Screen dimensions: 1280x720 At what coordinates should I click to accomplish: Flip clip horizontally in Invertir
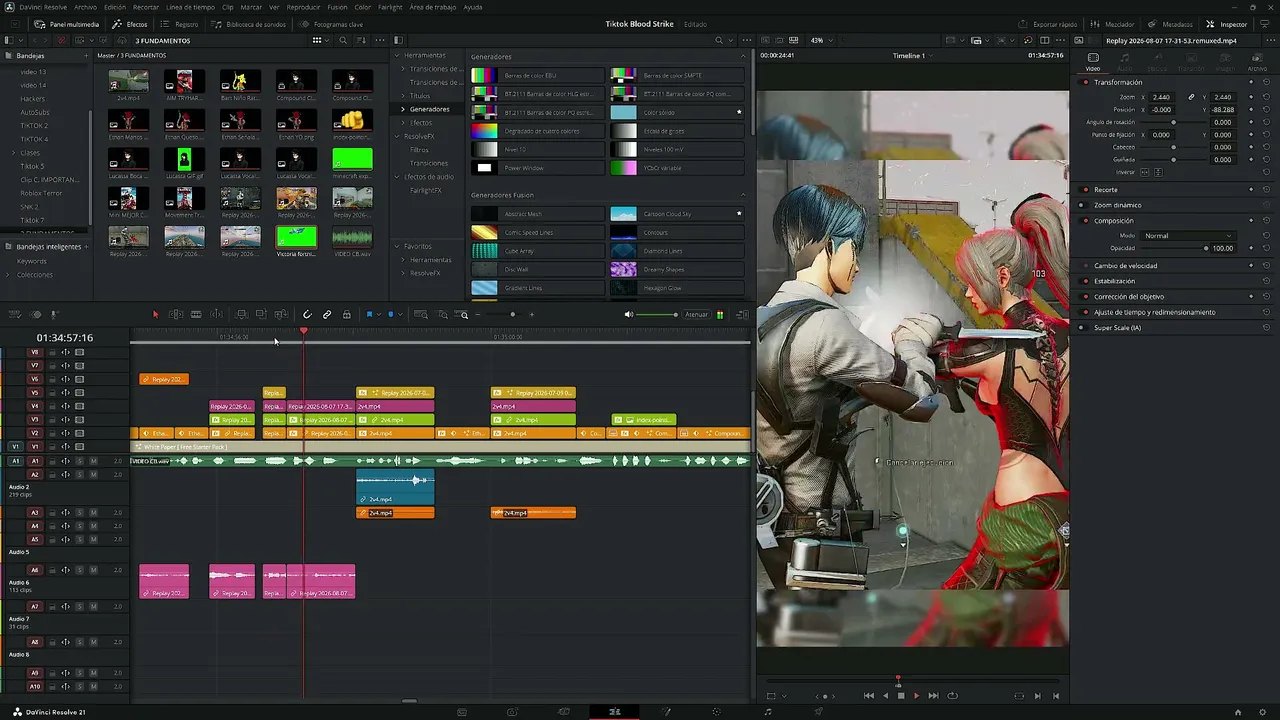pyautogui.click(x=1146, y=172)
